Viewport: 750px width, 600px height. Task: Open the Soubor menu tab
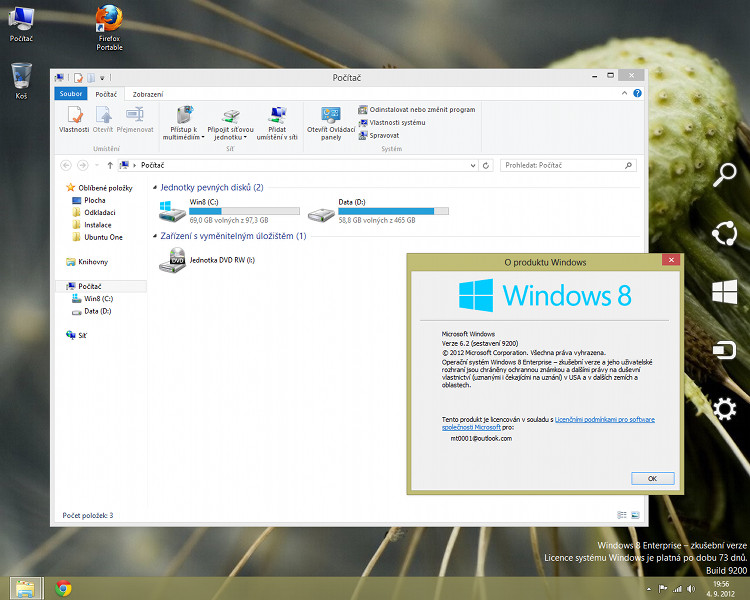[x=71, y=94]
